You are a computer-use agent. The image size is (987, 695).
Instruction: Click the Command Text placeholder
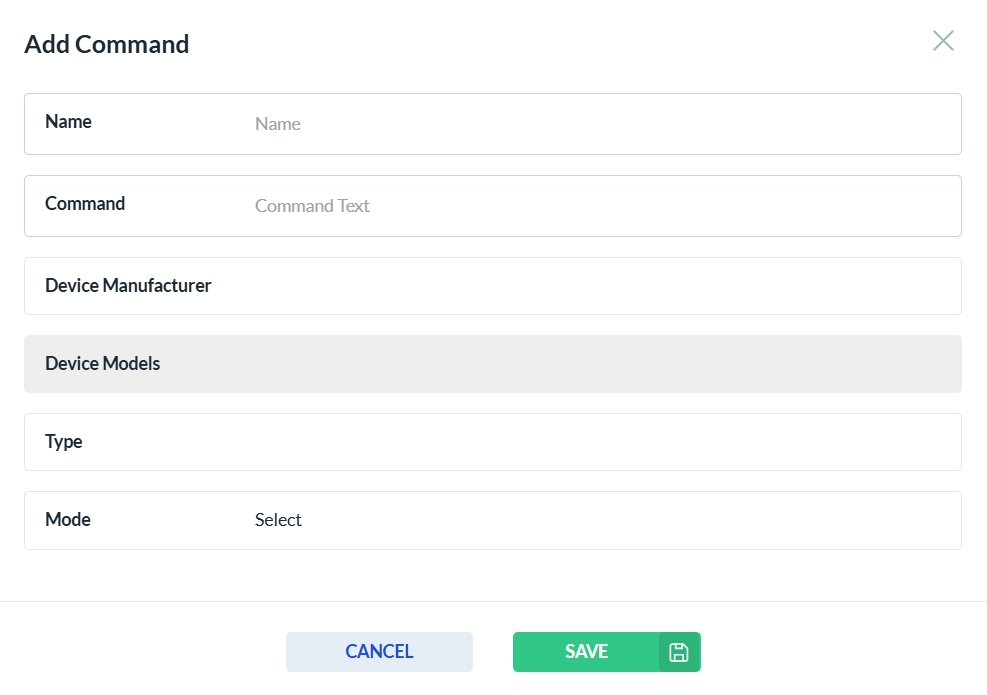tap(312, 206)
